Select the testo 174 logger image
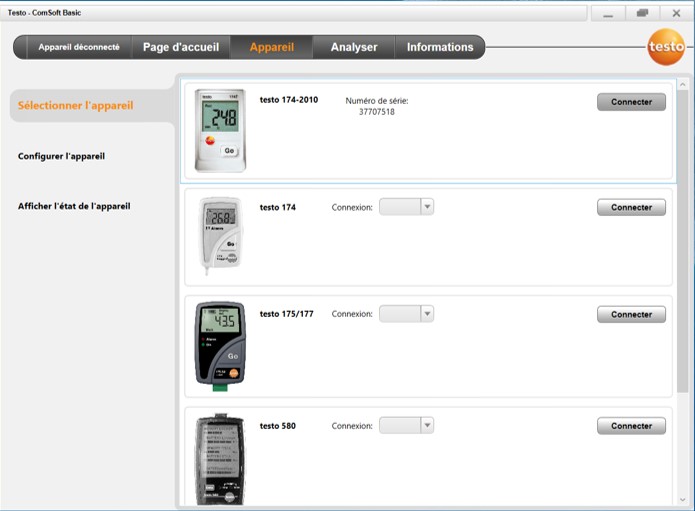This screenshot has height=511, width=695. [x=219, y=235]
